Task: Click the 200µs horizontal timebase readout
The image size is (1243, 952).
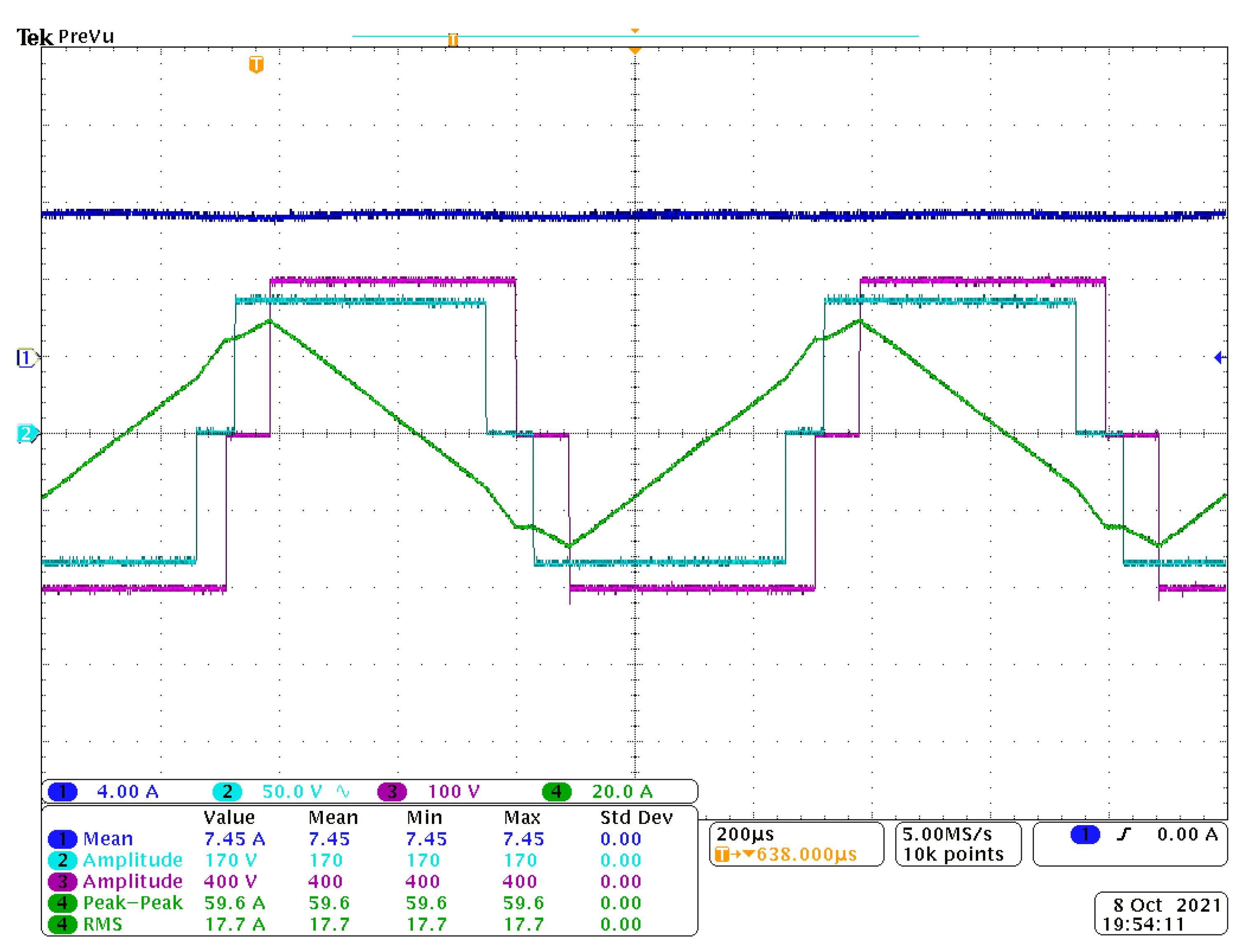Action: tap(745, 834)
